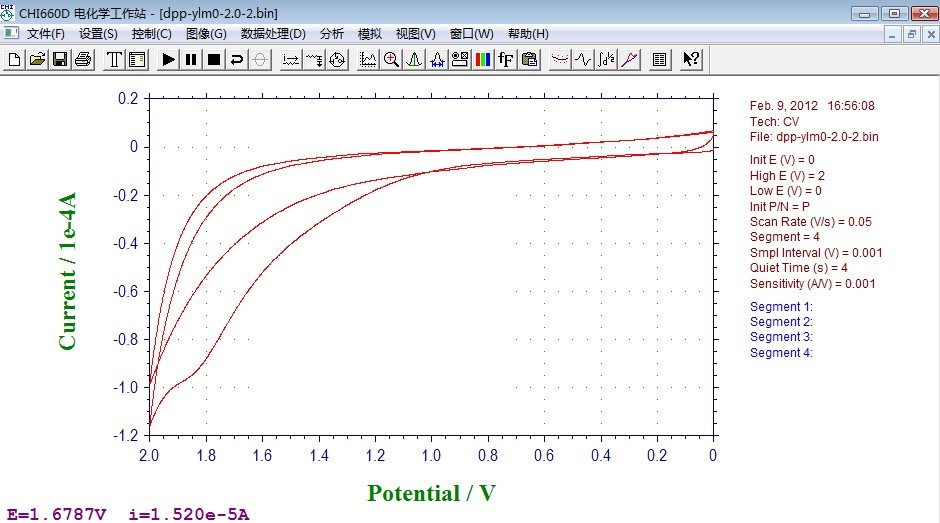Click the i=1.520e-5A current readout
The height and width of the screenshot is (523, 940).
tap(189, 515)
